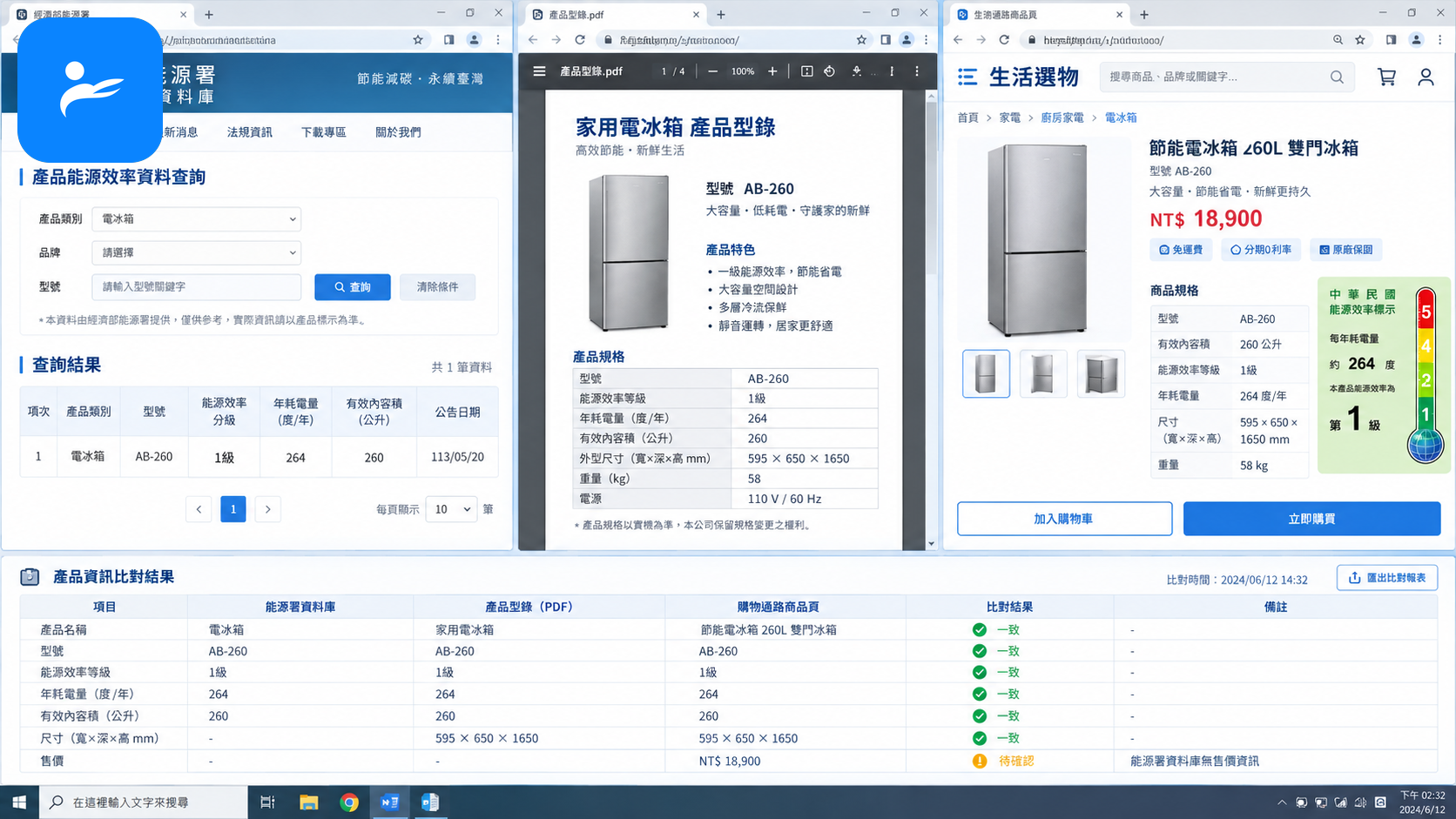This screenshot has width=1456, height=819.
Task: Select the first fridge thumbnail image
Action: pos(986,374)
